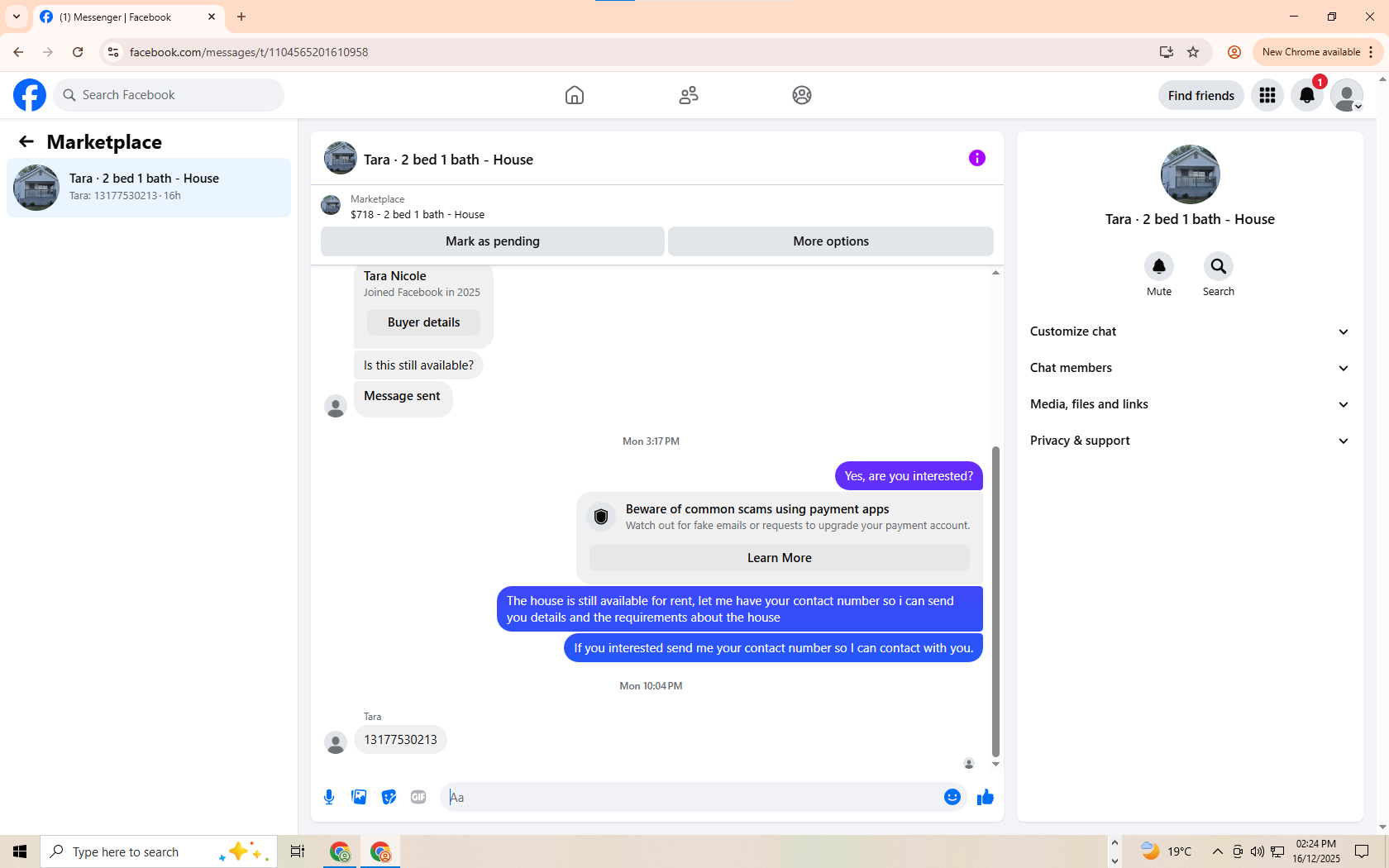
Task: Open Windows Task View
Action: click(x=298, y=851)
